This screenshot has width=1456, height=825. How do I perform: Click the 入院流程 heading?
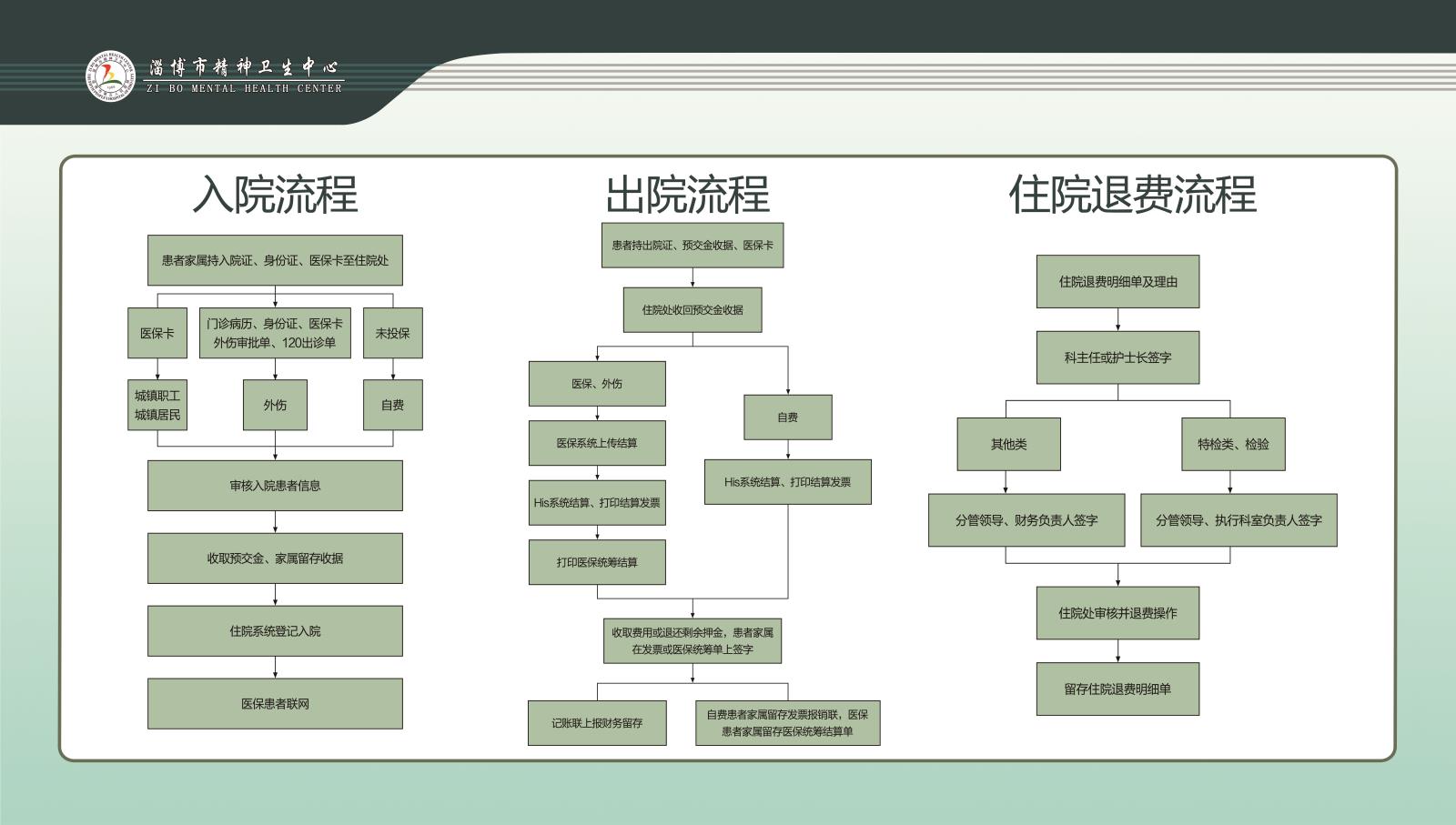275,195
